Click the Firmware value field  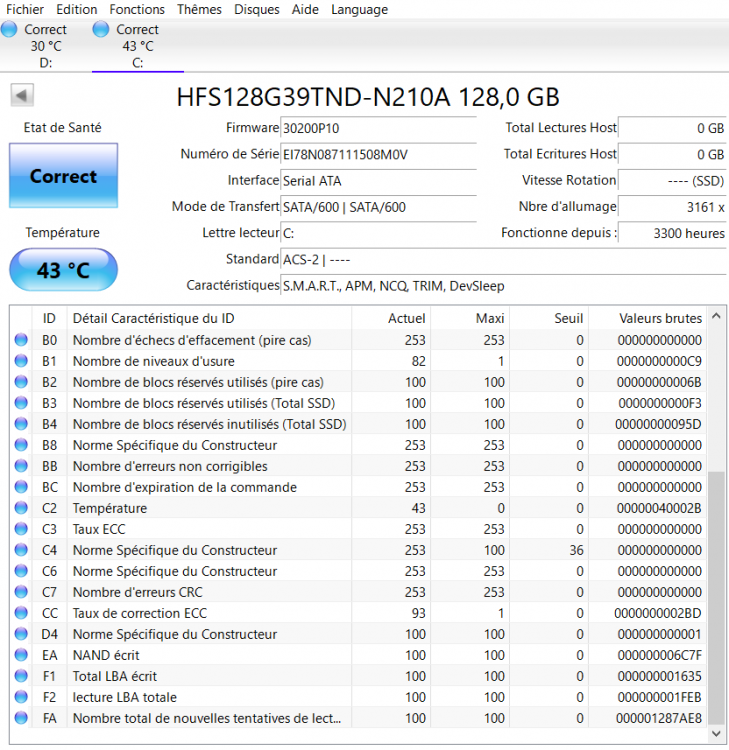coord(378,129)
